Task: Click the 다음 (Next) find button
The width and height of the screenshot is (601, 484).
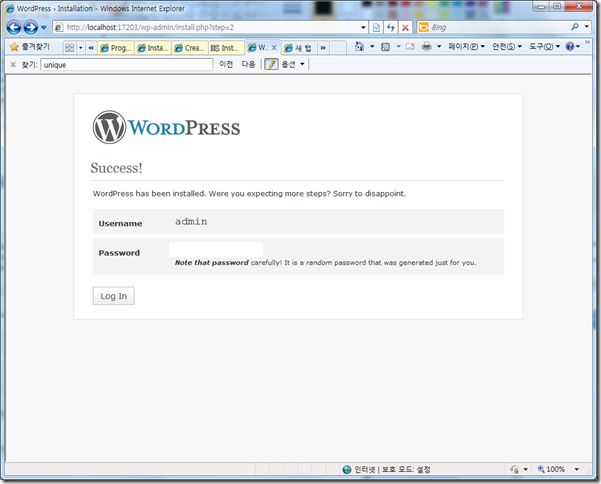Action: tap(248, 64)
